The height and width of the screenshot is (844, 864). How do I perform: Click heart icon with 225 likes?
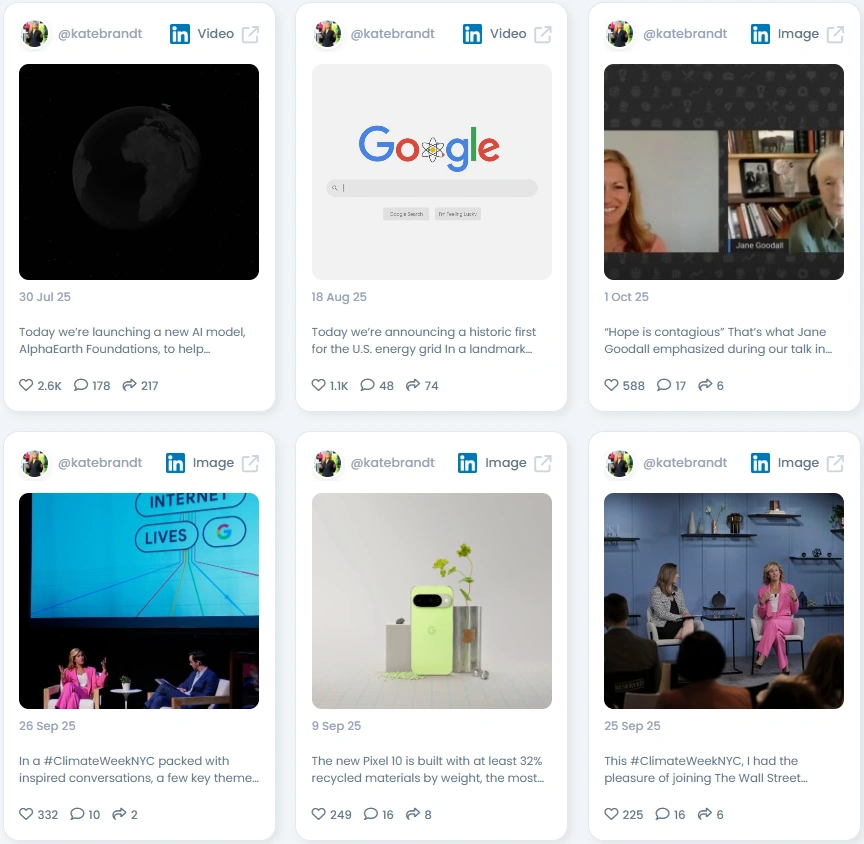611,814
